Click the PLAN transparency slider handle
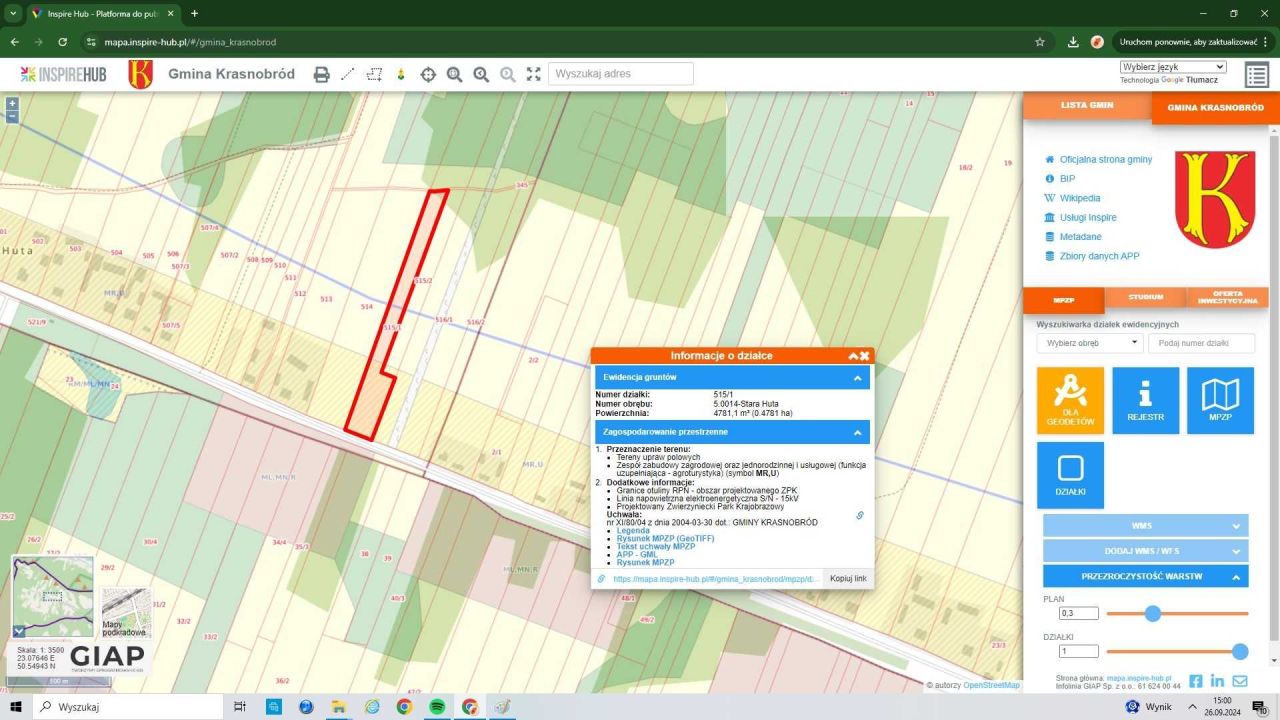The height and width of the screenshot is (720, 1280). click(x=1152, y=613)
